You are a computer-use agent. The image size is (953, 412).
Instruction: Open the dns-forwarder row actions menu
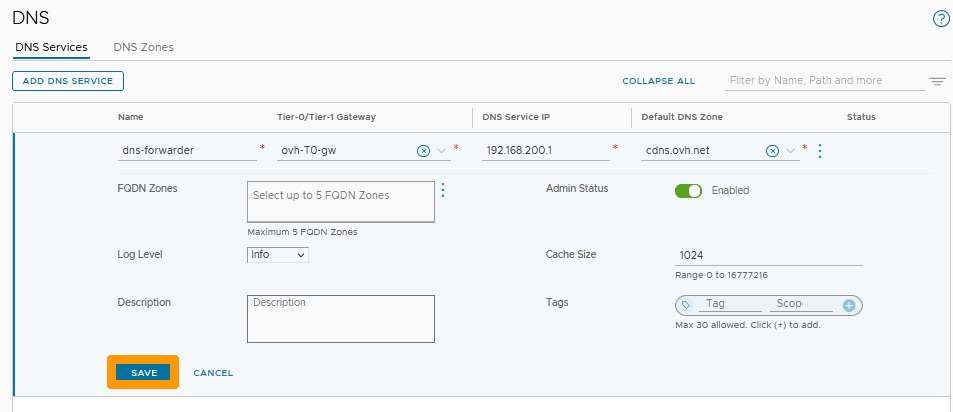820,151
